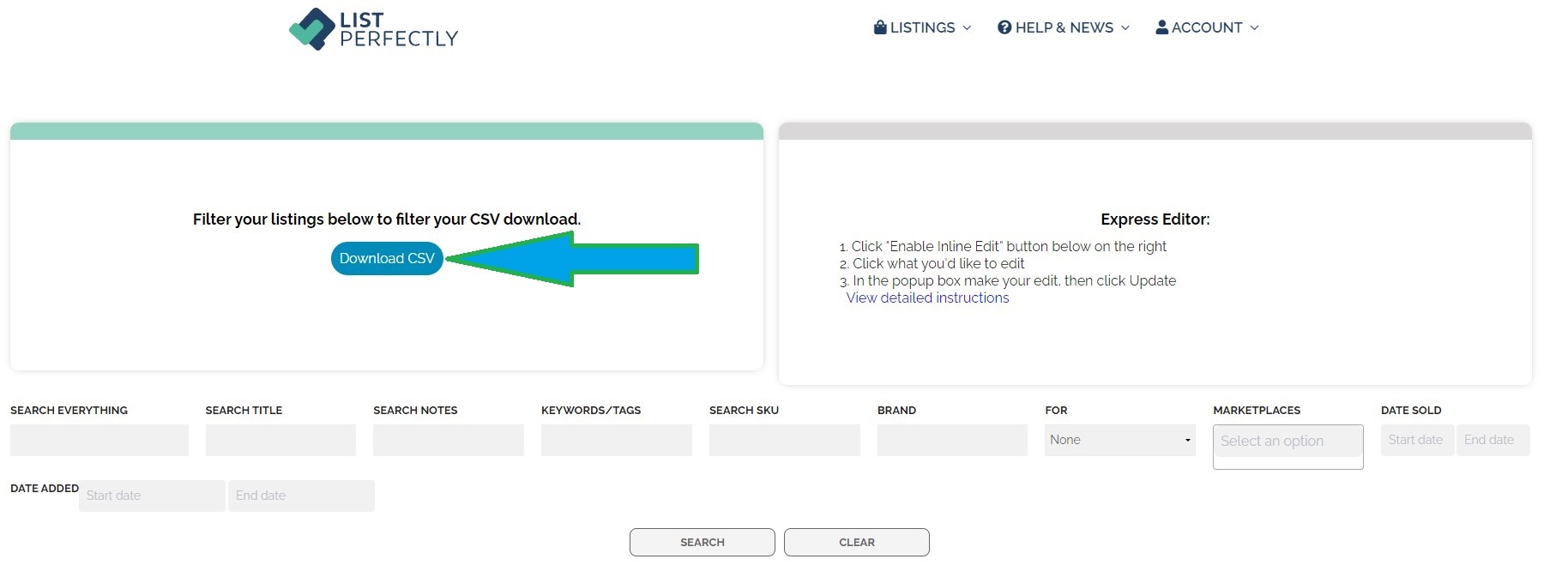
Task: Click the List Perfectly logo
Action: coord(373,29)
